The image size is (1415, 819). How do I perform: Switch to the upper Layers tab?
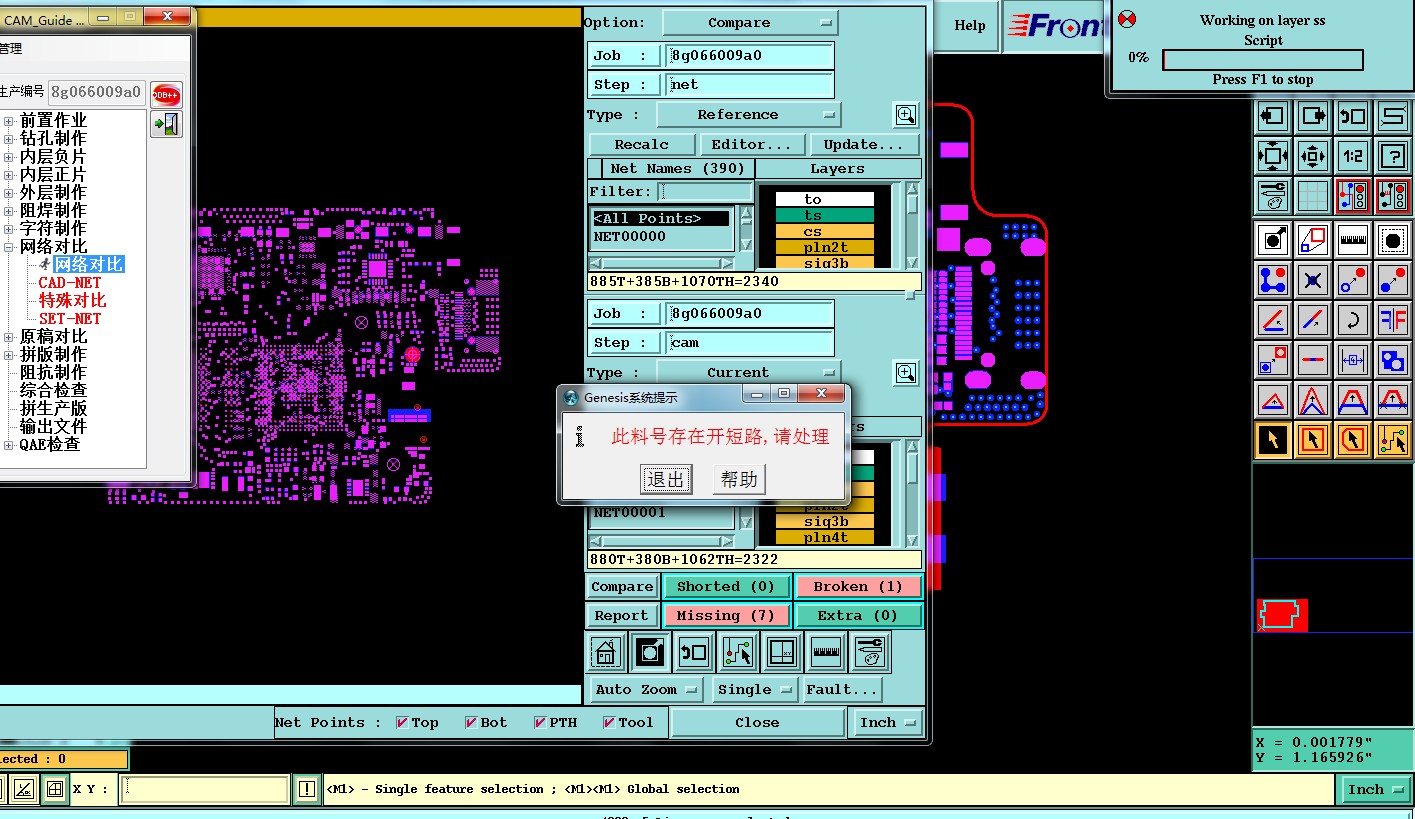click(838, 169)
